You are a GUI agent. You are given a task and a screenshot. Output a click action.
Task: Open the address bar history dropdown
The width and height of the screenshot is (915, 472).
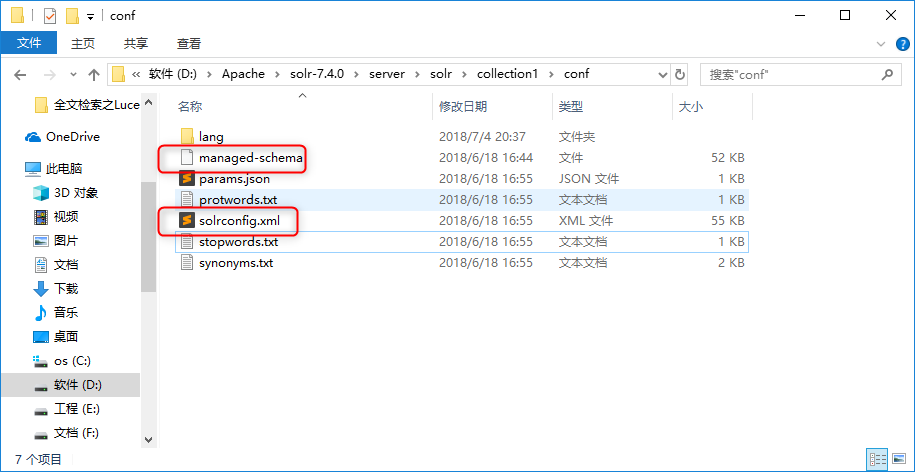pyautogui.click(x=663, y=75)
